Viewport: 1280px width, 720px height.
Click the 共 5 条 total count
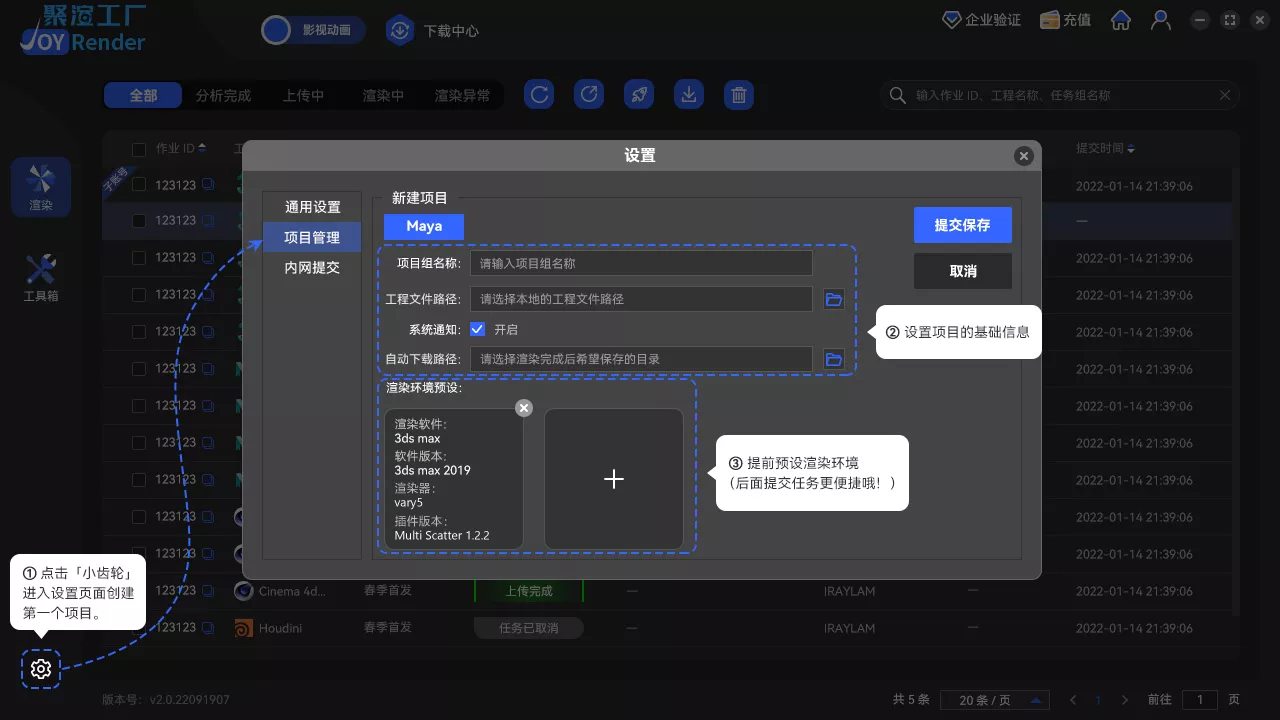coord(911,700)
